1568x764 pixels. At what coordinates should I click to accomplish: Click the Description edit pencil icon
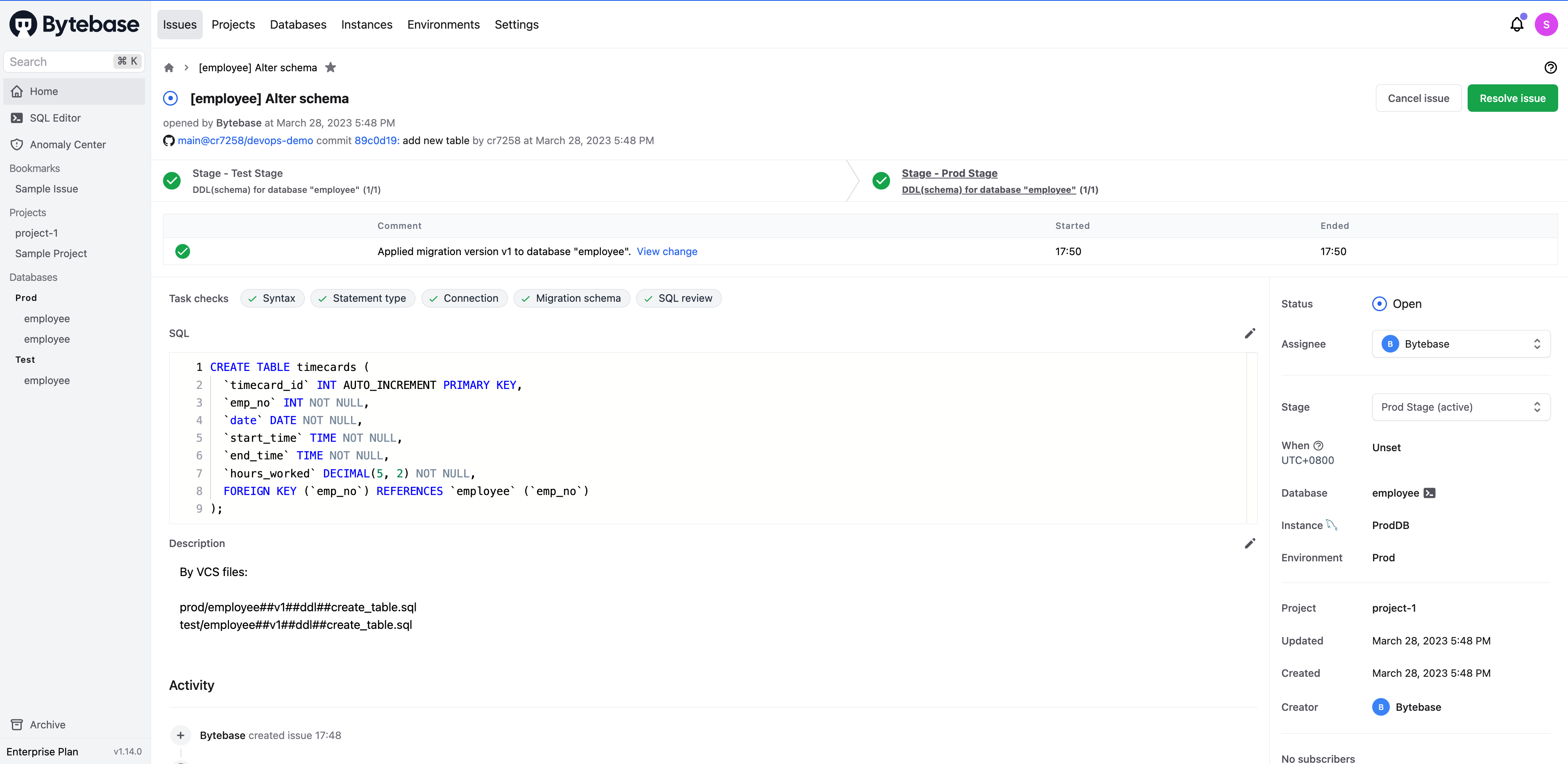point(1250,543)
